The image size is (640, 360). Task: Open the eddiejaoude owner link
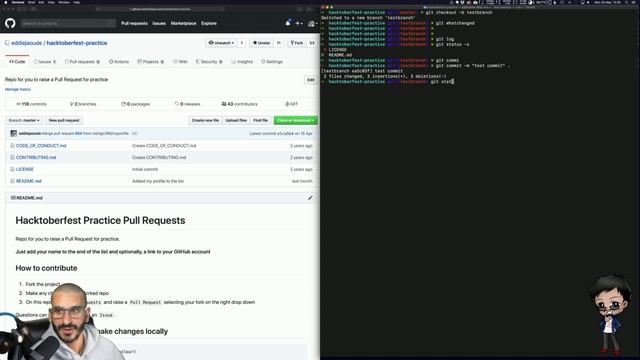click(x=27, y=43)
